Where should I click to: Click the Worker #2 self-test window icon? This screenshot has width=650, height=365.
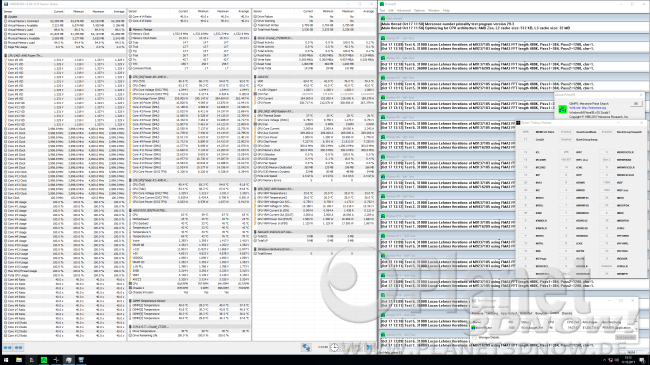tap(383, 58)
